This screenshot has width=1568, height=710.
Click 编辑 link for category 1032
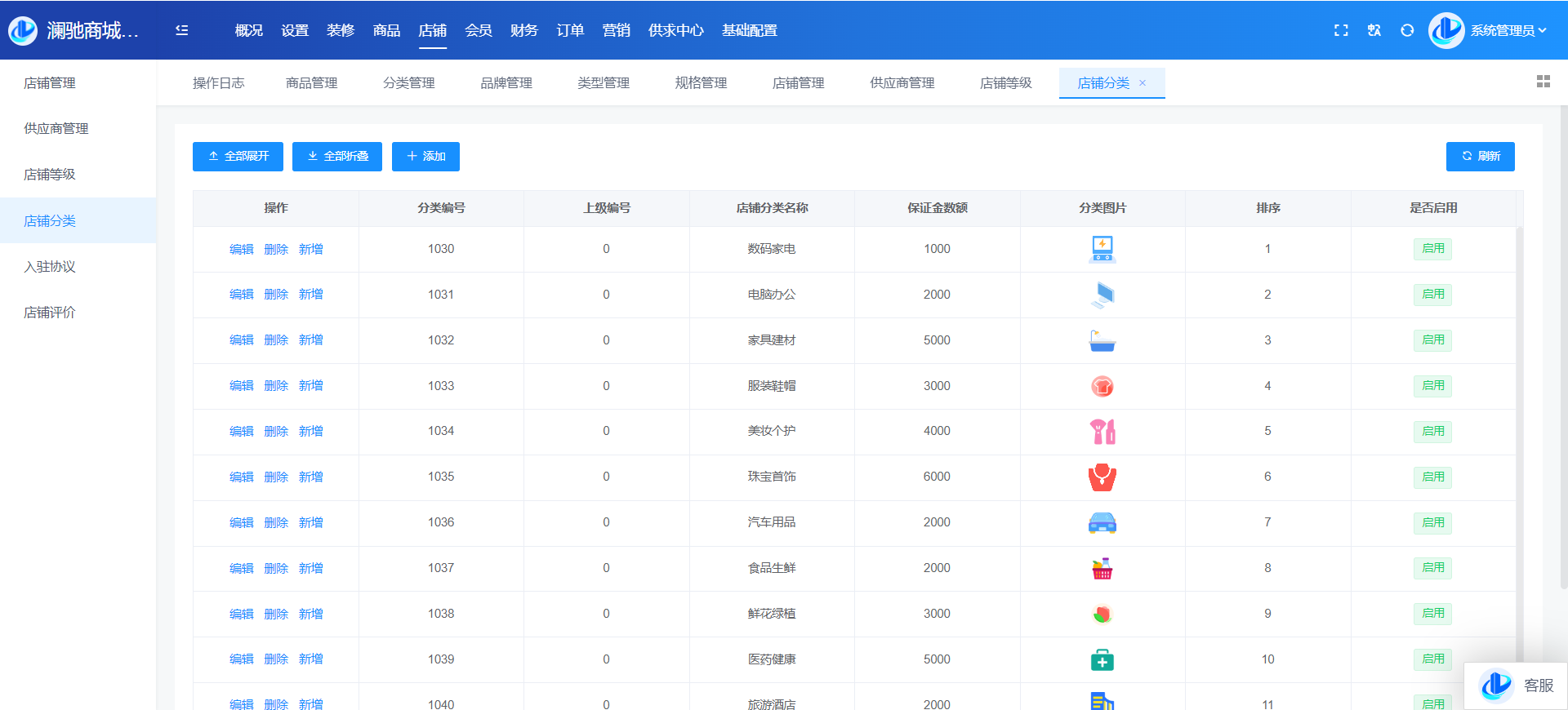click(x=241, y=340)
